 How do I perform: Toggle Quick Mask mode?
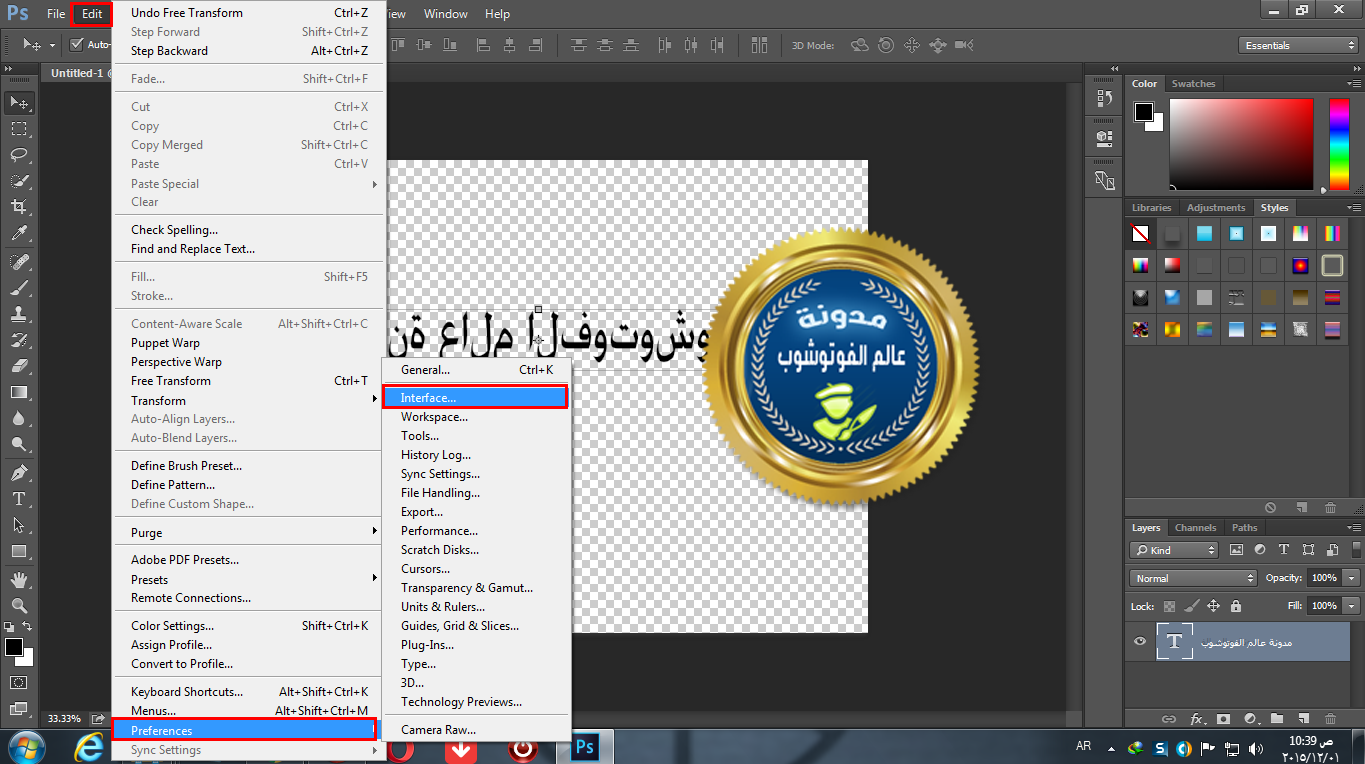coord(19,682)
